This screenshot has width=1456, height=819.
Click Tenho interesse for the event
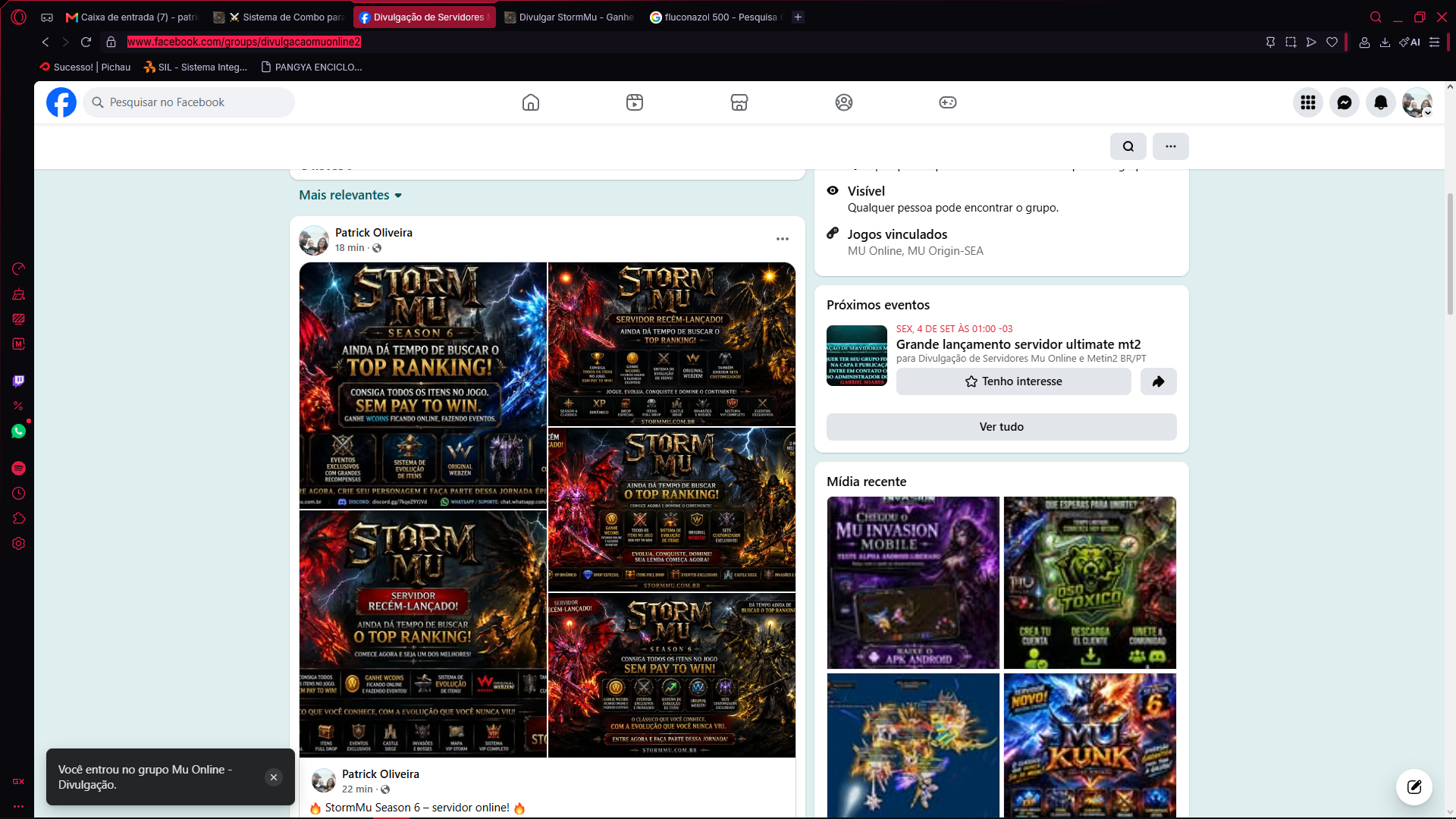(x=1013, y=381)
